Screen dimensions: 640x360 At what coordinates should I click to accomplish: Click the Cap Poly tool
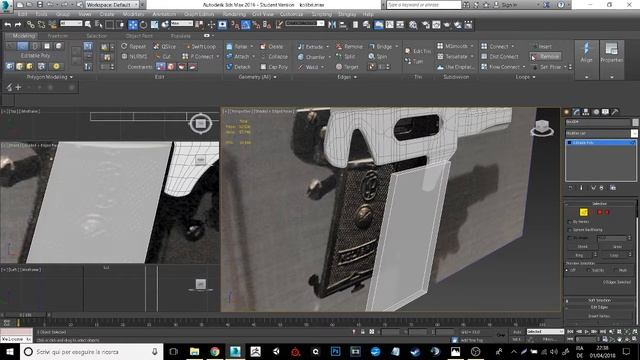[x=274, y=67]
